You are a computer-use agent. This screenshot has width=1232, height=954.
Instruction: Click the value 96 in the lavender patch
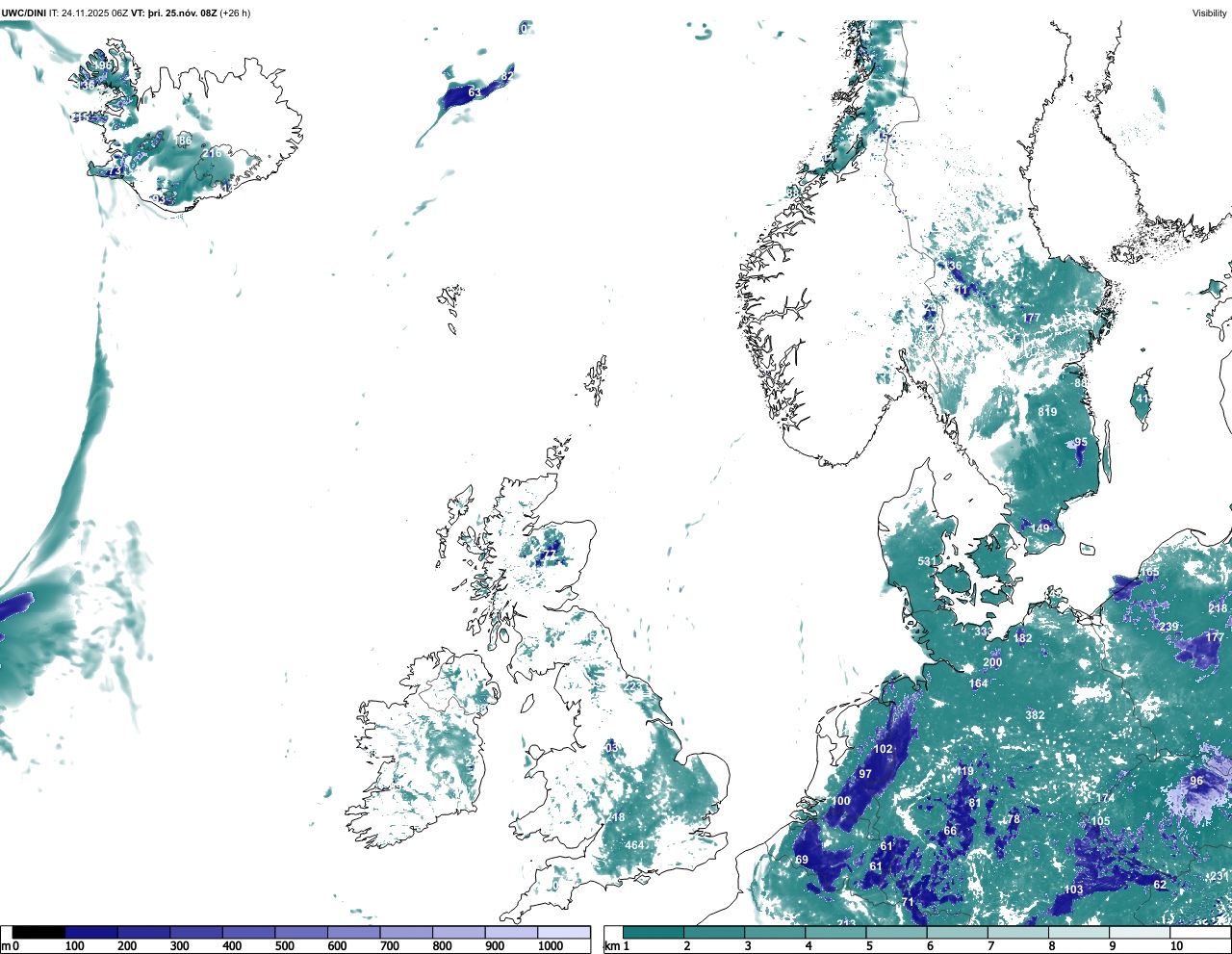(1196, 781)
